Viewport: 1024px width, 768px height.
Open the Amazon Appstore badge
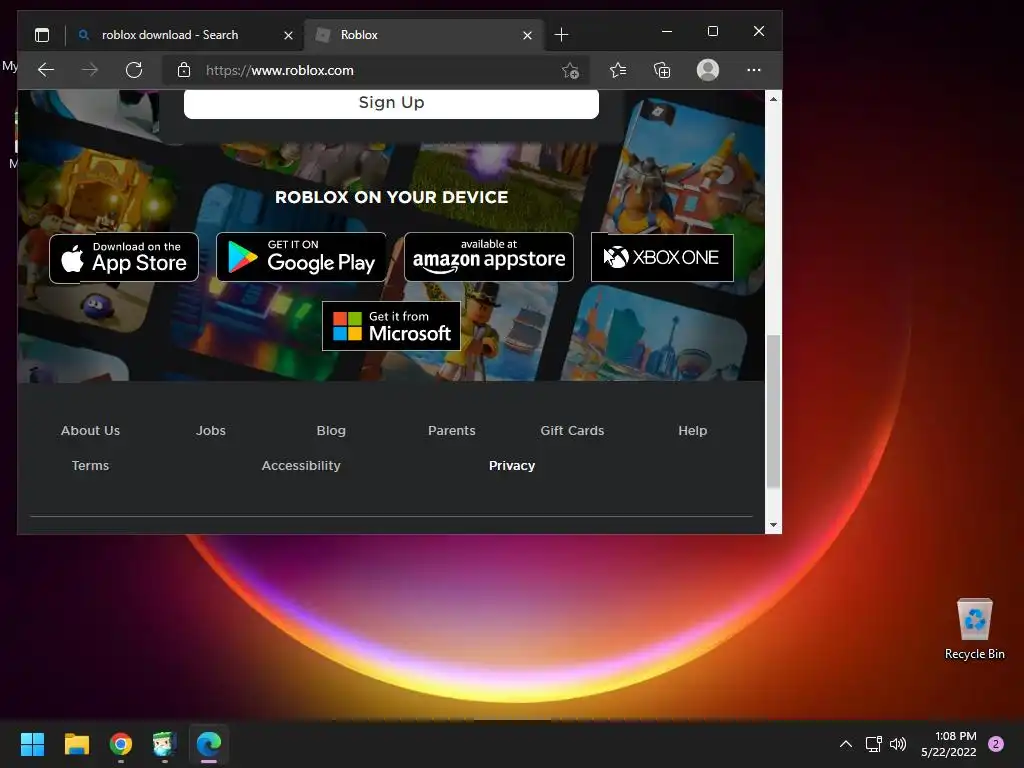tap(489, 257)
